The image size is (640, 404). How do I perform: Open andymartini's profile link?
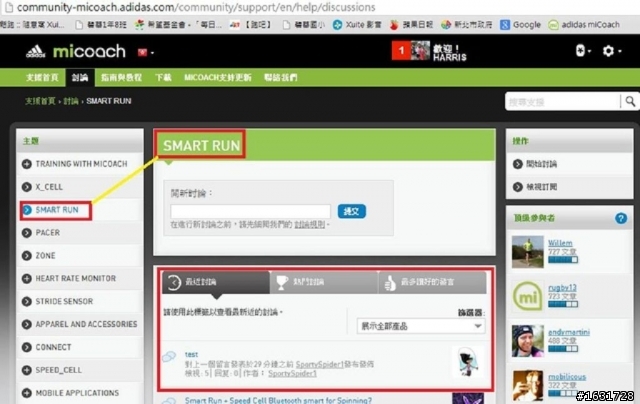coord(569,332)
